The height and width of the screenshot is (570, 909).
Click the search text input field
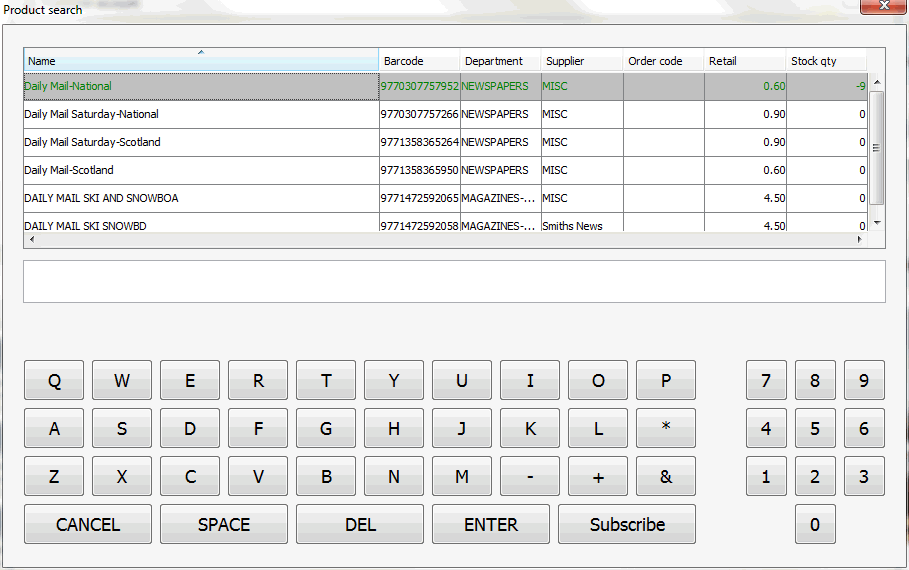[454, 281]
